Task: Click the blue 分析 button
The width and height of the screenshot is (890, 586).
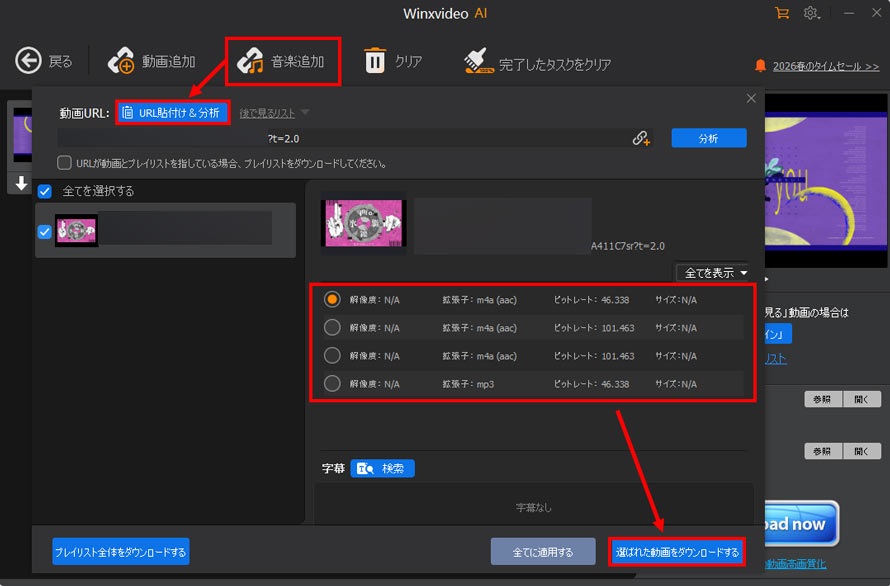Action: pyautogui.click(x=708, y=139)
